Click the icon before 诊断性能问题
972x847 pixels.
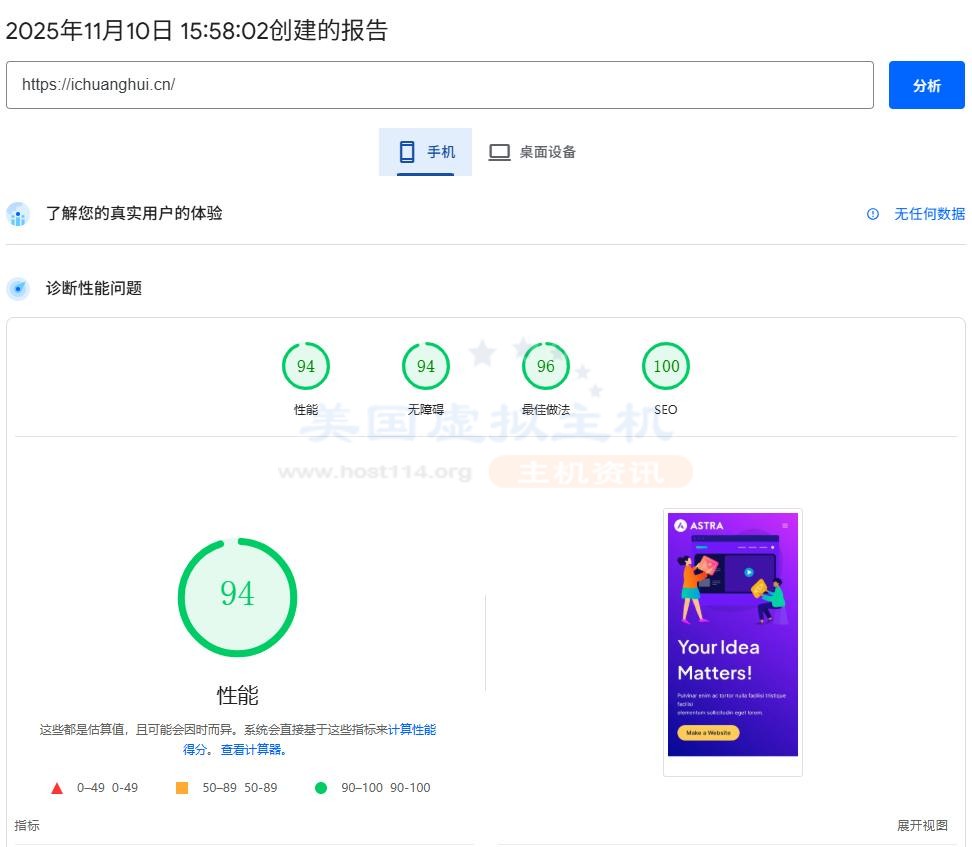point(18,288)
